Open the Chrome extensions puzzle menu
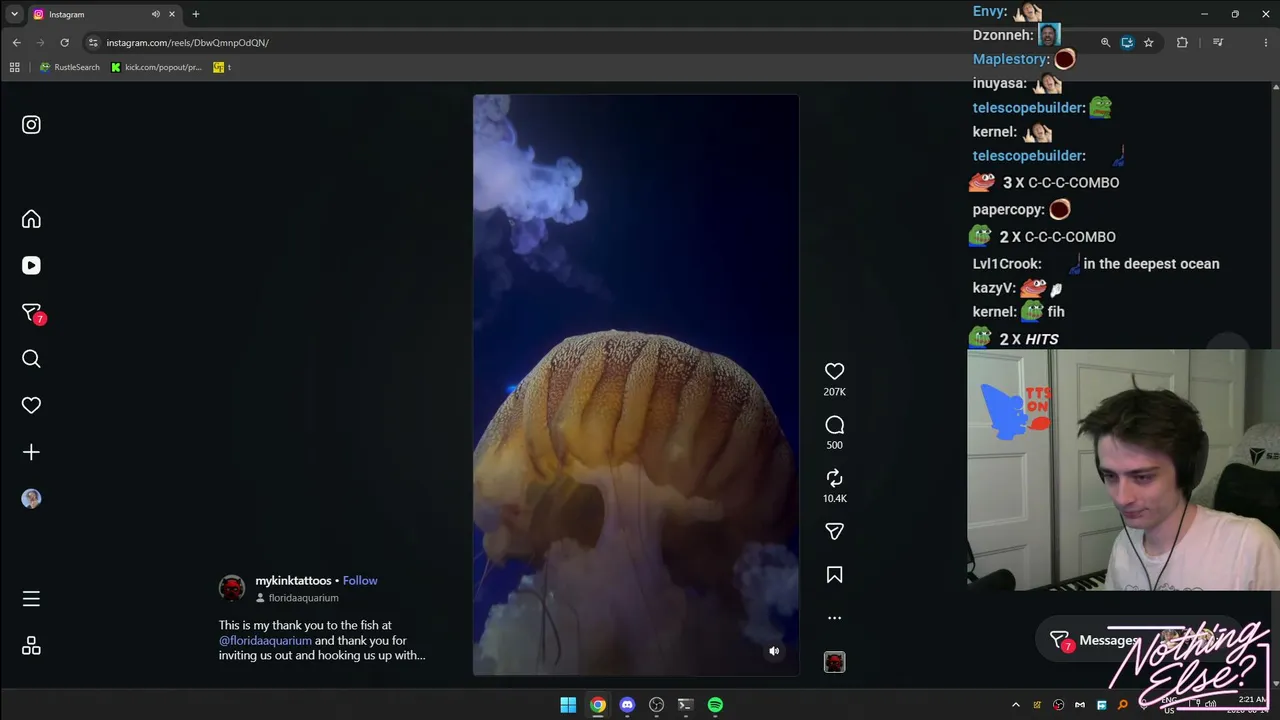1280x720 pixels. tap(1182, 43)
